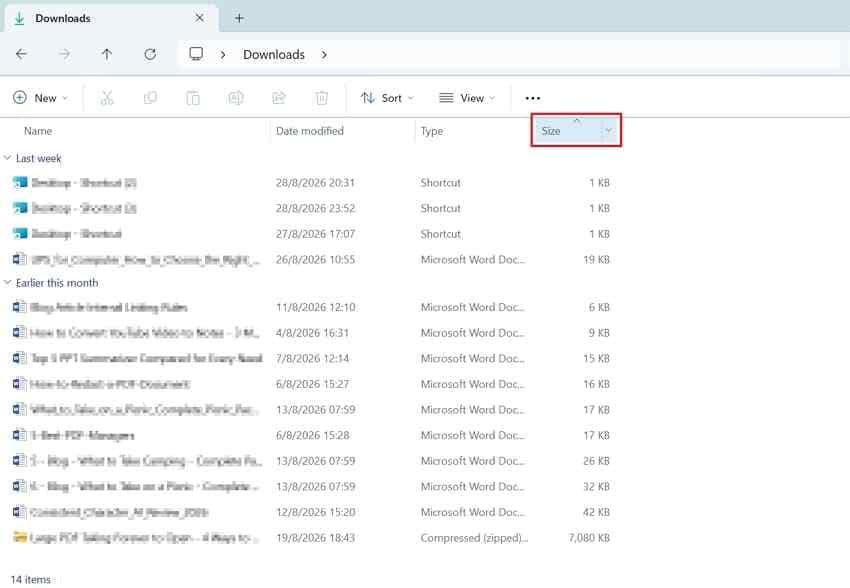Click the Share icon in toolbar
The height and width of the screenshot is (588, 850).
279,98
